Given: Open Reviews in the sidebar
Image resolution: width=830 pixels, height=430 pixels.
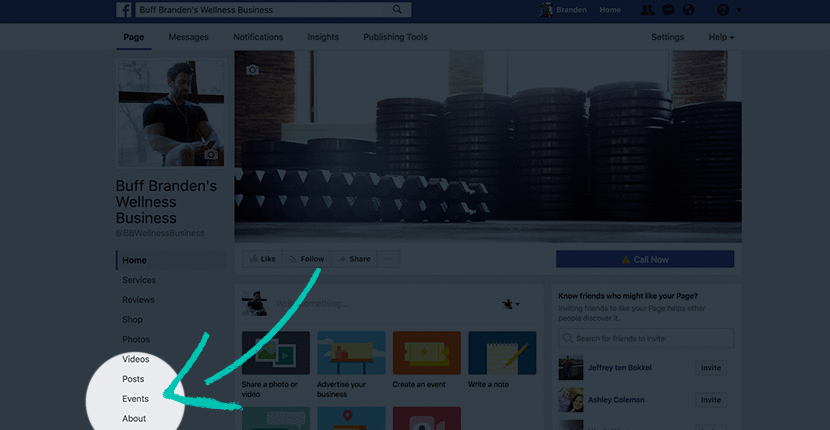Looking at the screenshot, I should tap(138, 300).
